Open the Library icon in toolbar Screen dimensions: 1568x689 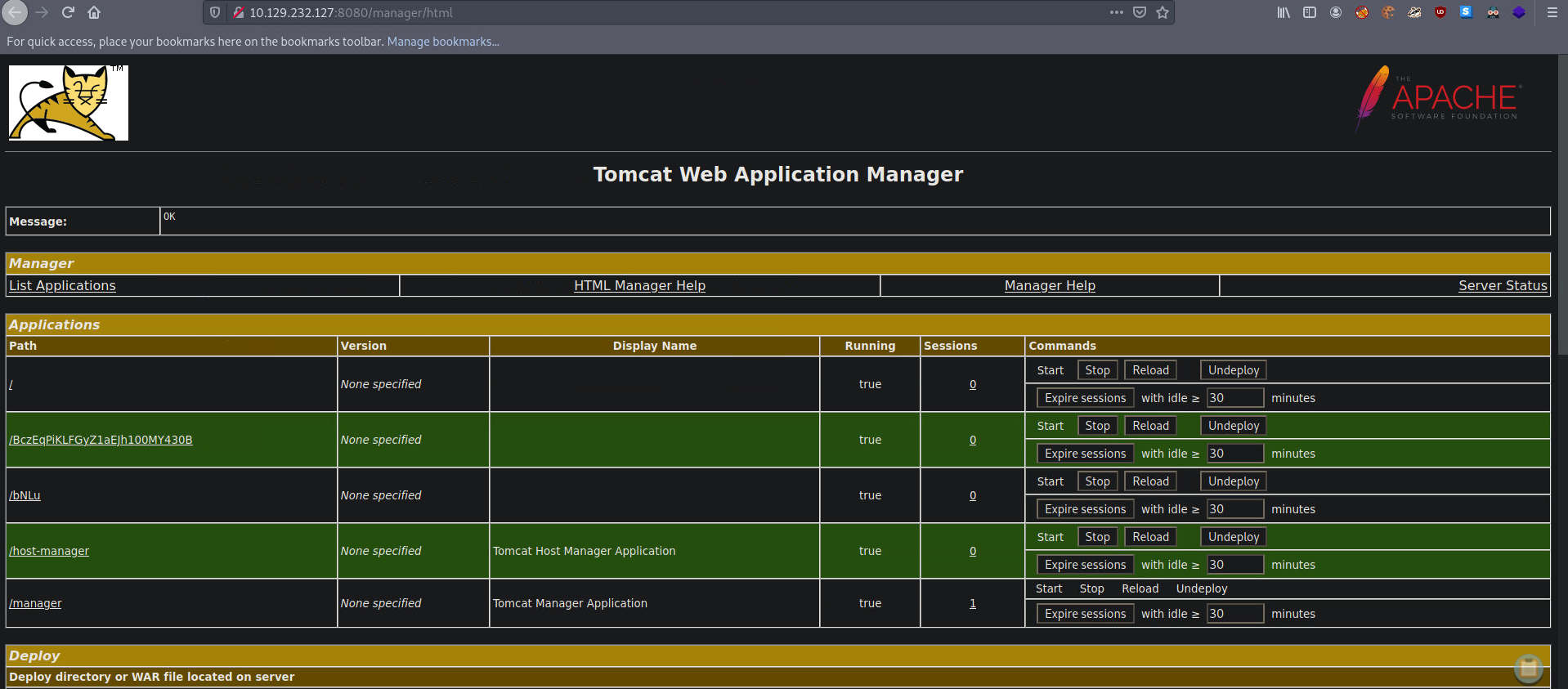[1284, 12]
